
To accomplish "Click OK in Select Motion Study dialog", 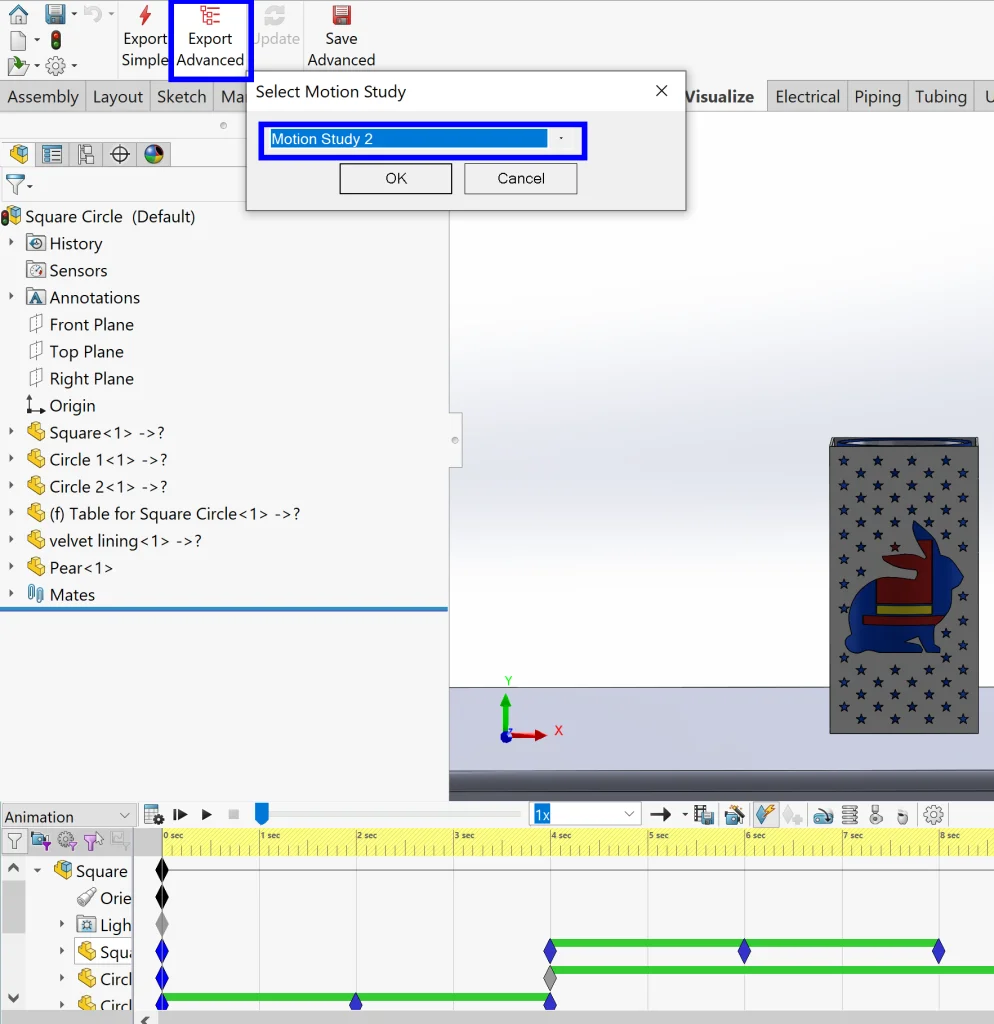I will pos(396,178).
